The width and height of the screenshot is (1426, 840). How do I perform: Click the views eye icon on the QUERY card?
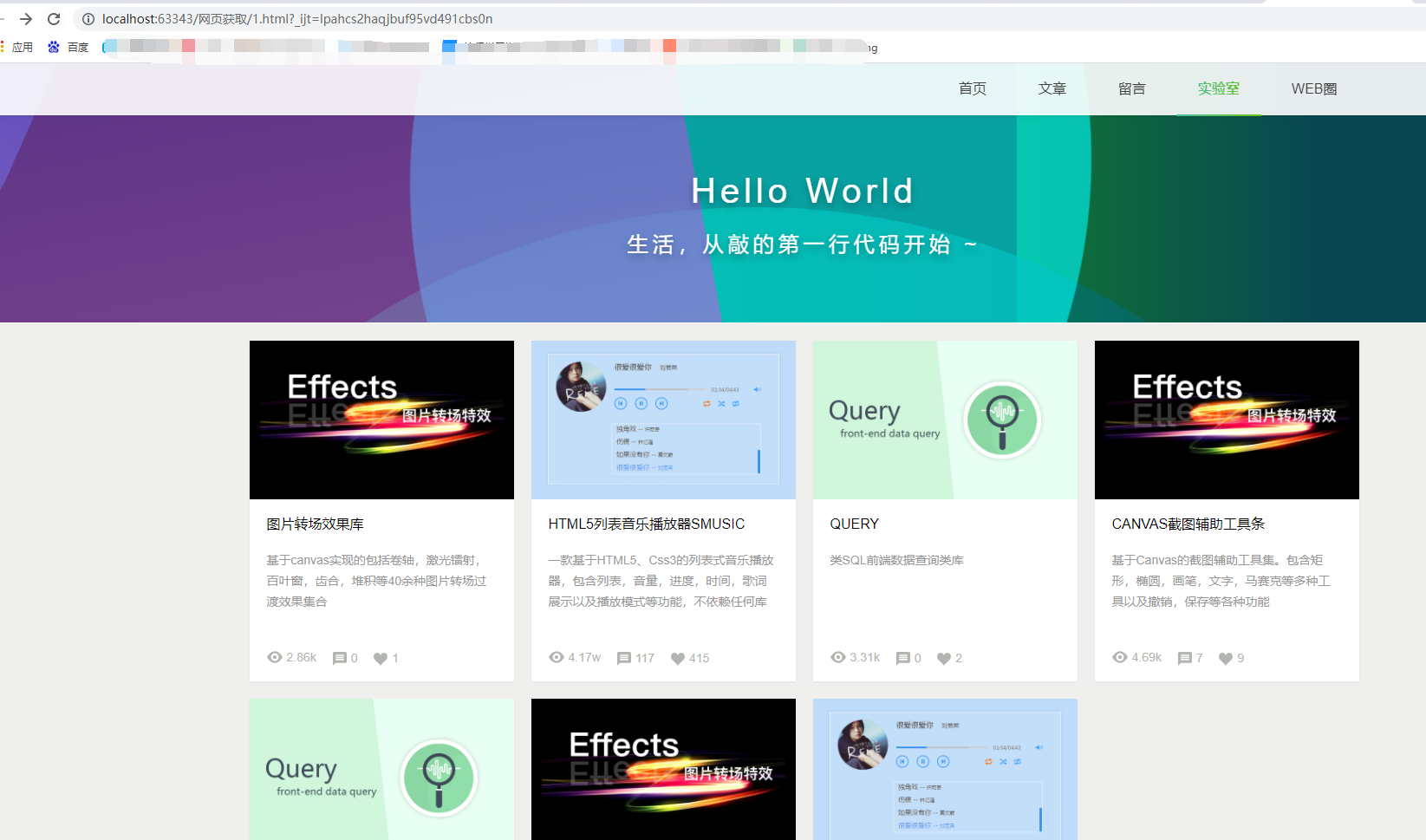(x=837, y=657)
